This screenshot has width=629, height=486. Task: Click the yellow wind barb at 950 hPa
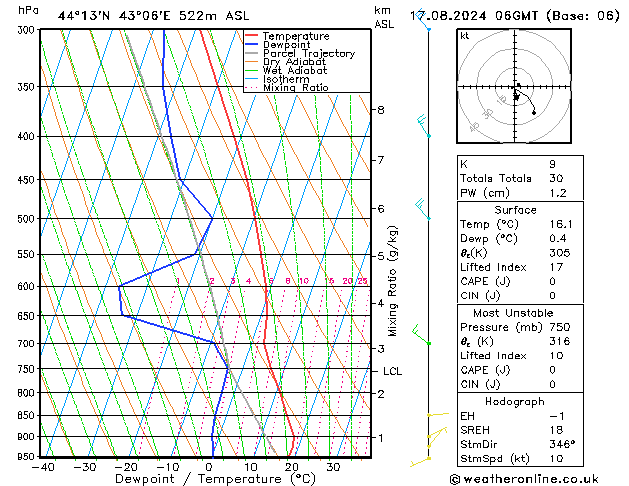pos(420,462)
